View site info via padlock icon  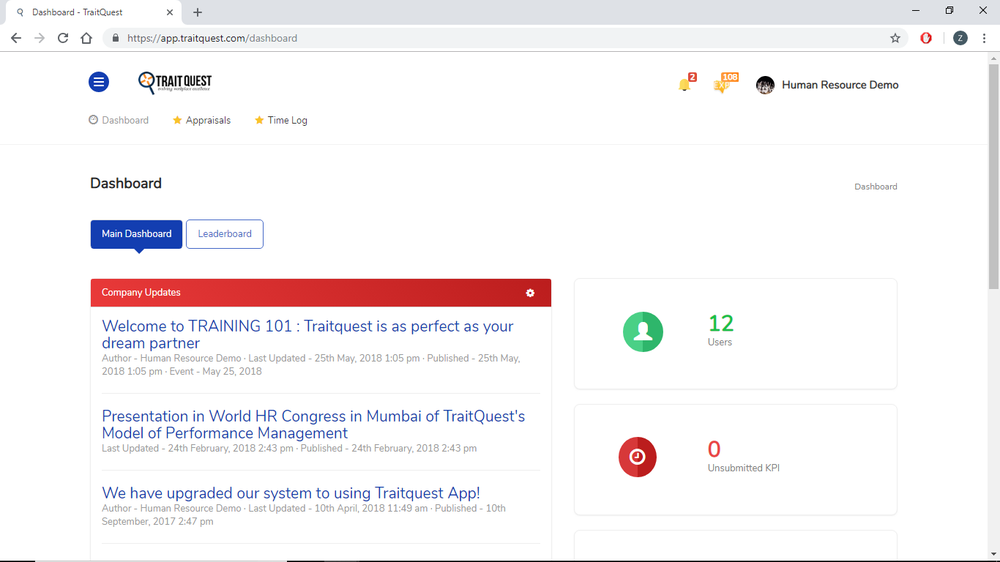115,38
